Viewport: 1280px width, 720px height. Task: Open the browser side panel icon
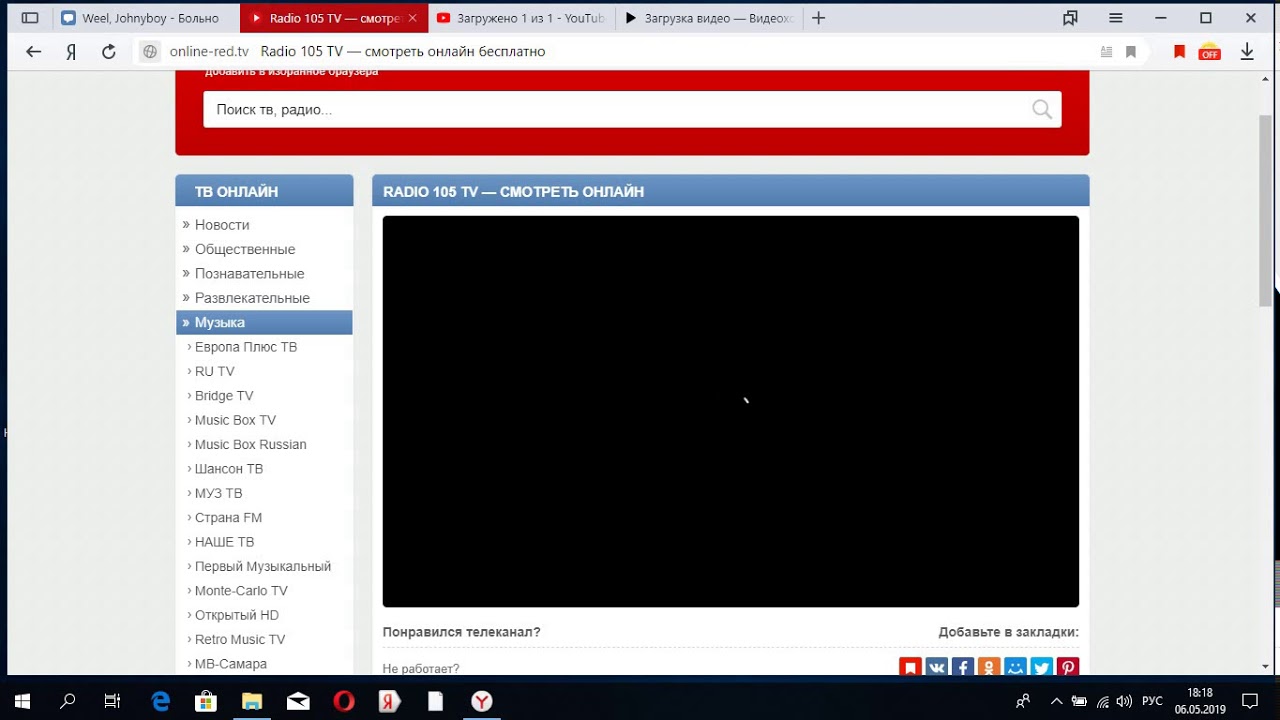pyautogui.click(x=30, y=18)
